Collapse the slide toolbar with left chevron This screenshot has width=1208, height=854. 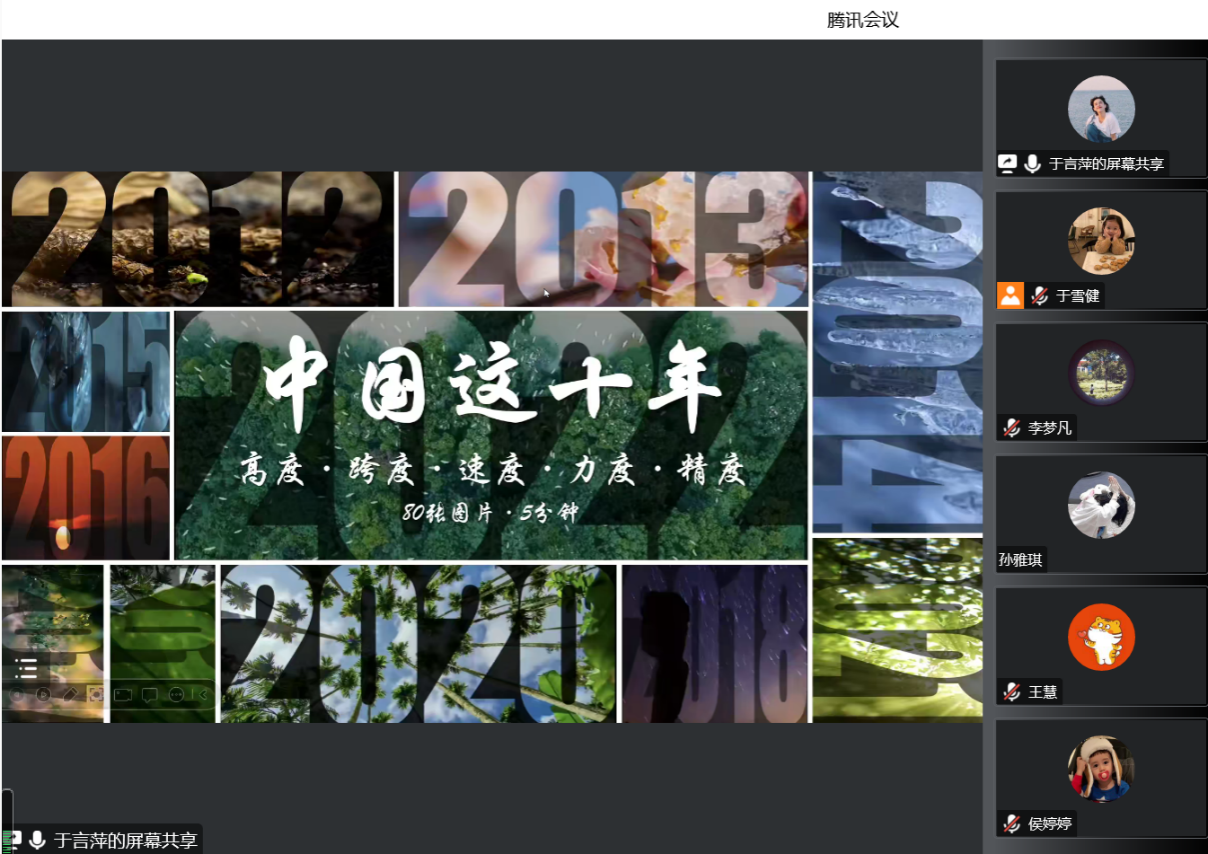click(201, 694)
